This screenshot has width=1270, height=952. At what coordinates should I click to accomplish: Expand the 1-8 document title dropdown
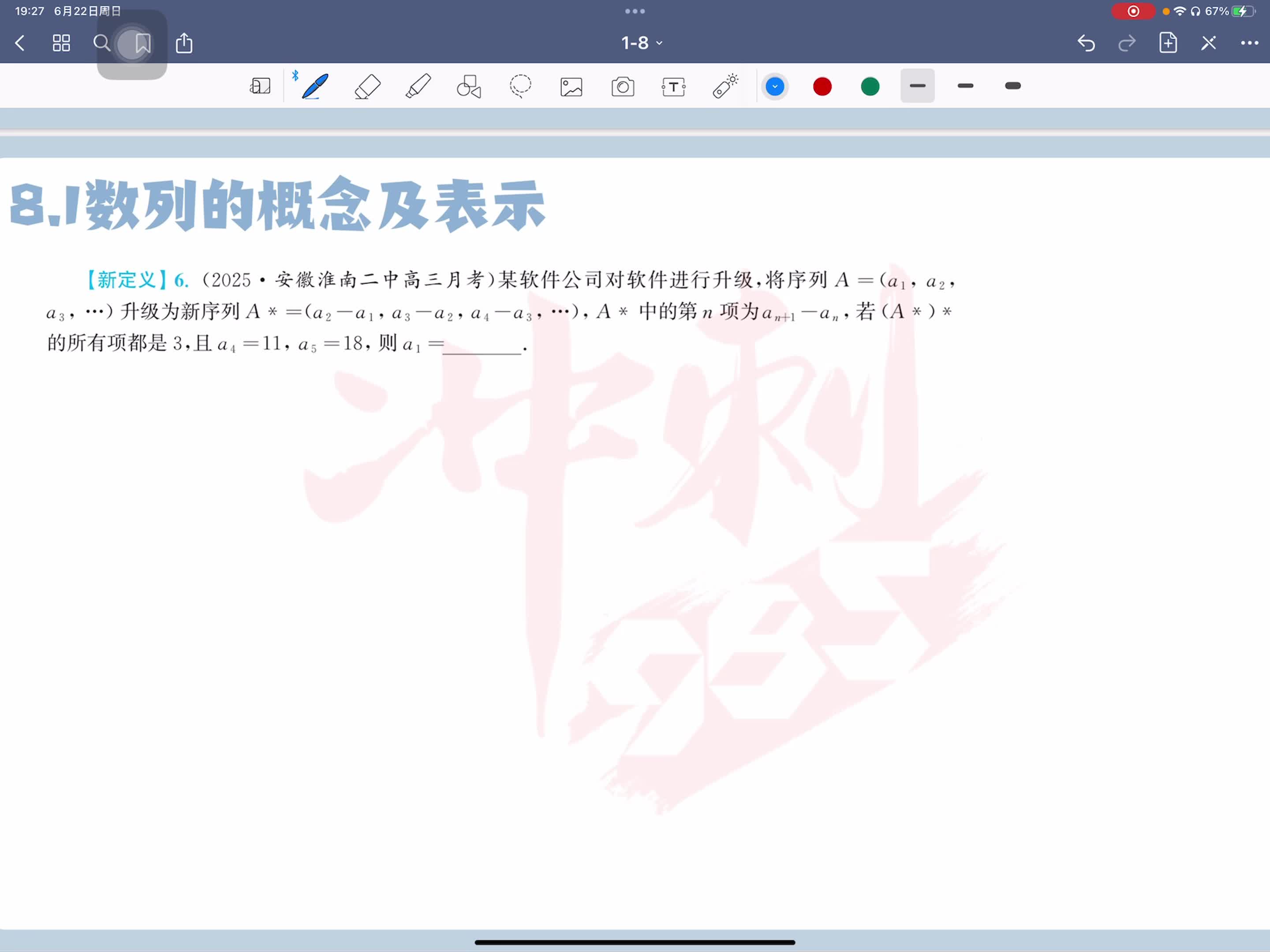pyautogui.click(x=641, y=43)
